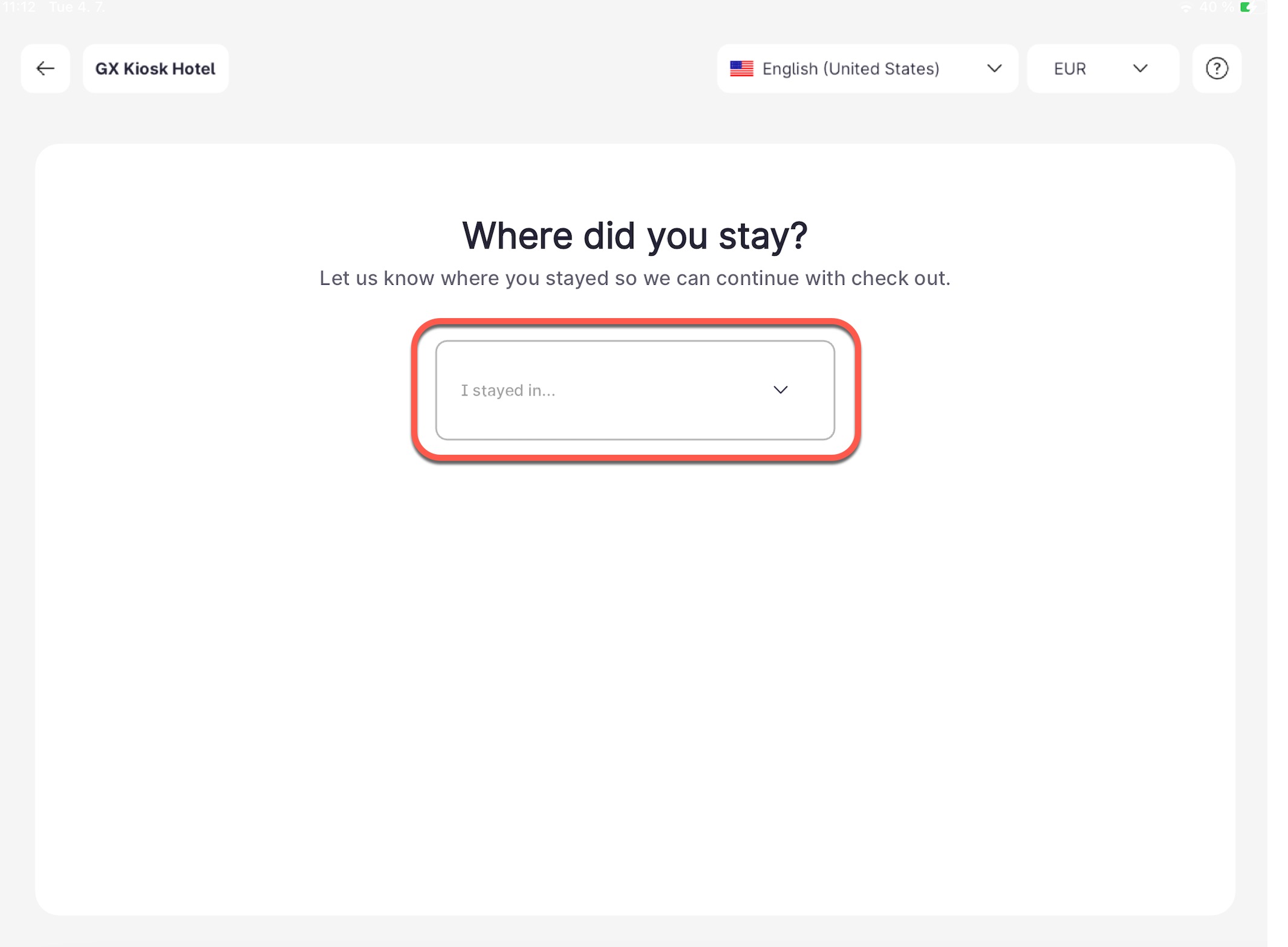Go back using the left arrow
Viewport: 1288px width, 947px height.
pyautogui.click(x=45, y=68)
